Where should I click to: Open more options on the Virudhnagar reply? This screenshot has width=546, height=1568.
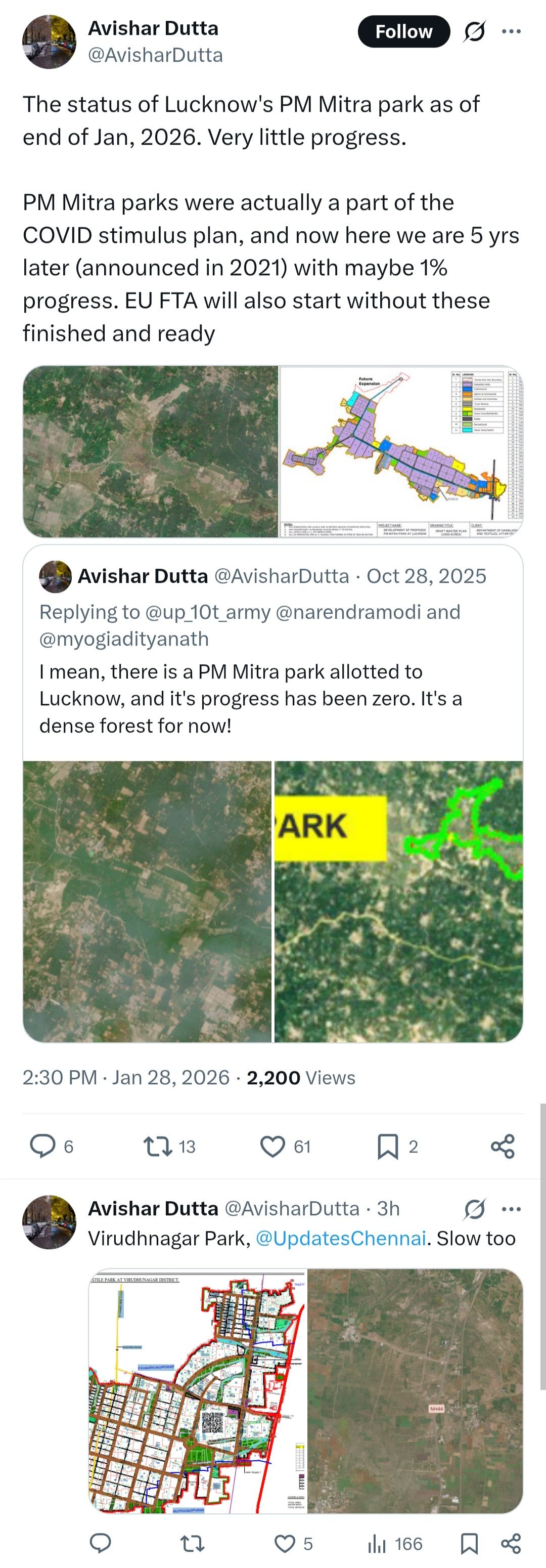pyautogui.click(x=511, y=1209)
